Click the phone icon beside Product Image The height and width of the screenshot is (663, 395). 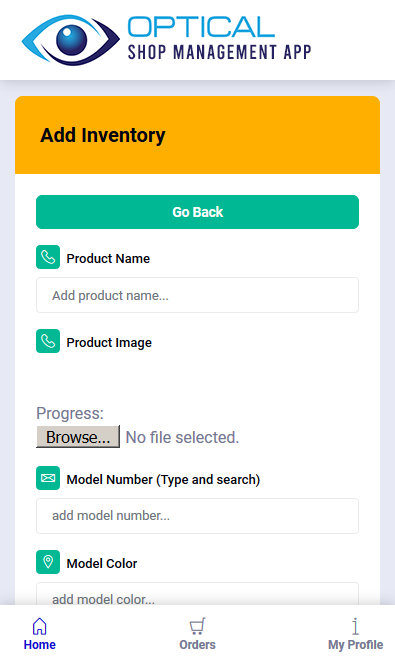point(48,341)
